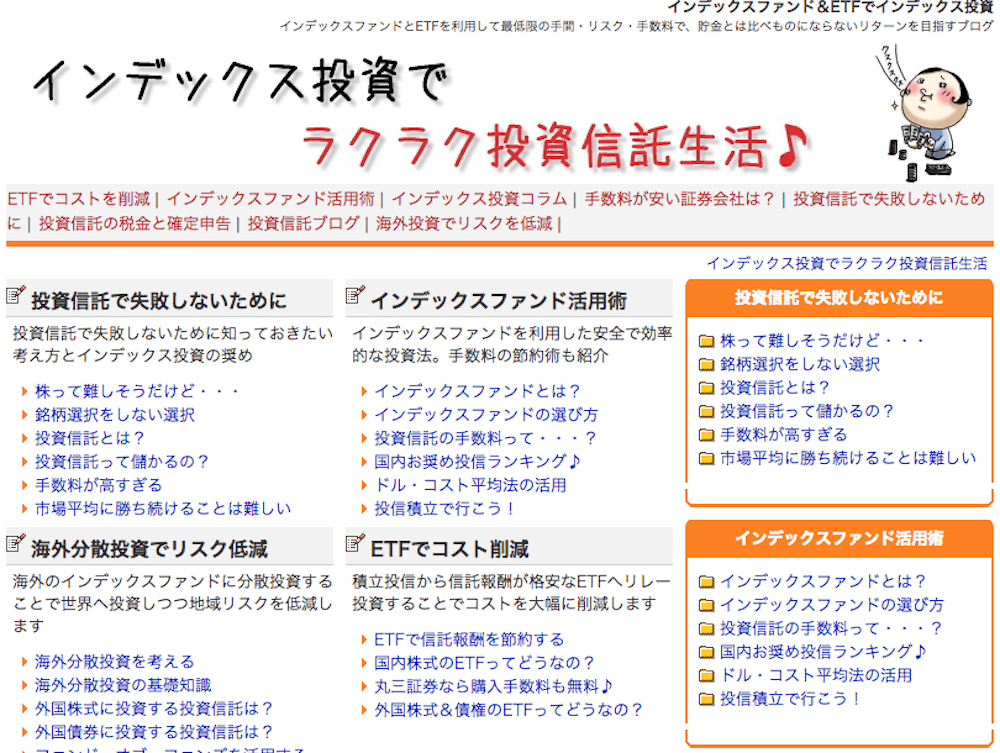Open ETFでコストを削減 in the navigation bar
Image resolution: width=1000 pixels, height=753 pixels.
(78, 198)
